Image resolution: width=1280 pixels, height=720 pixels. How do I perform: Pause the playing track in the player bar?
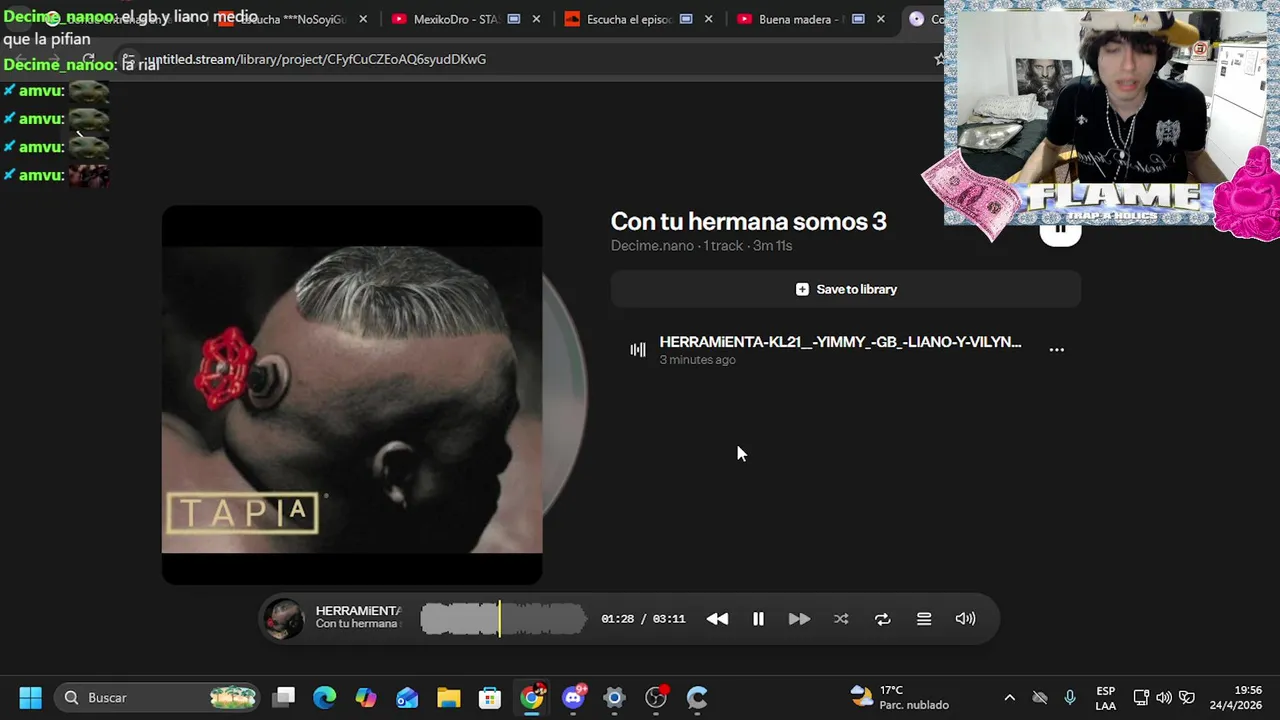(x=758, y=619)
